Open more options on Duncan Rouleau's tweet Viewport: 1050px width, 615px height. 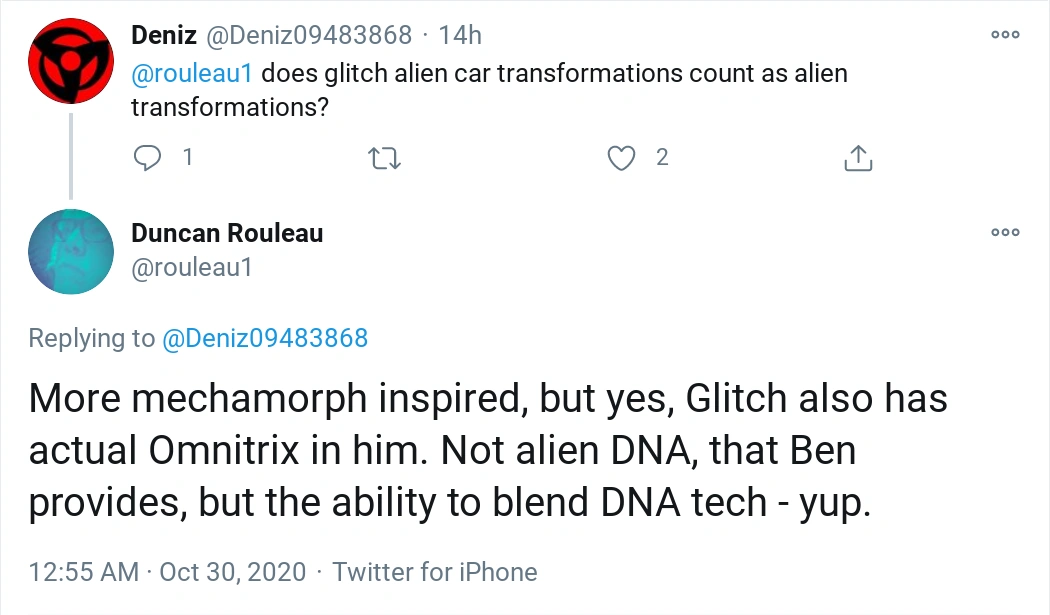click(x=1004, y=233)
